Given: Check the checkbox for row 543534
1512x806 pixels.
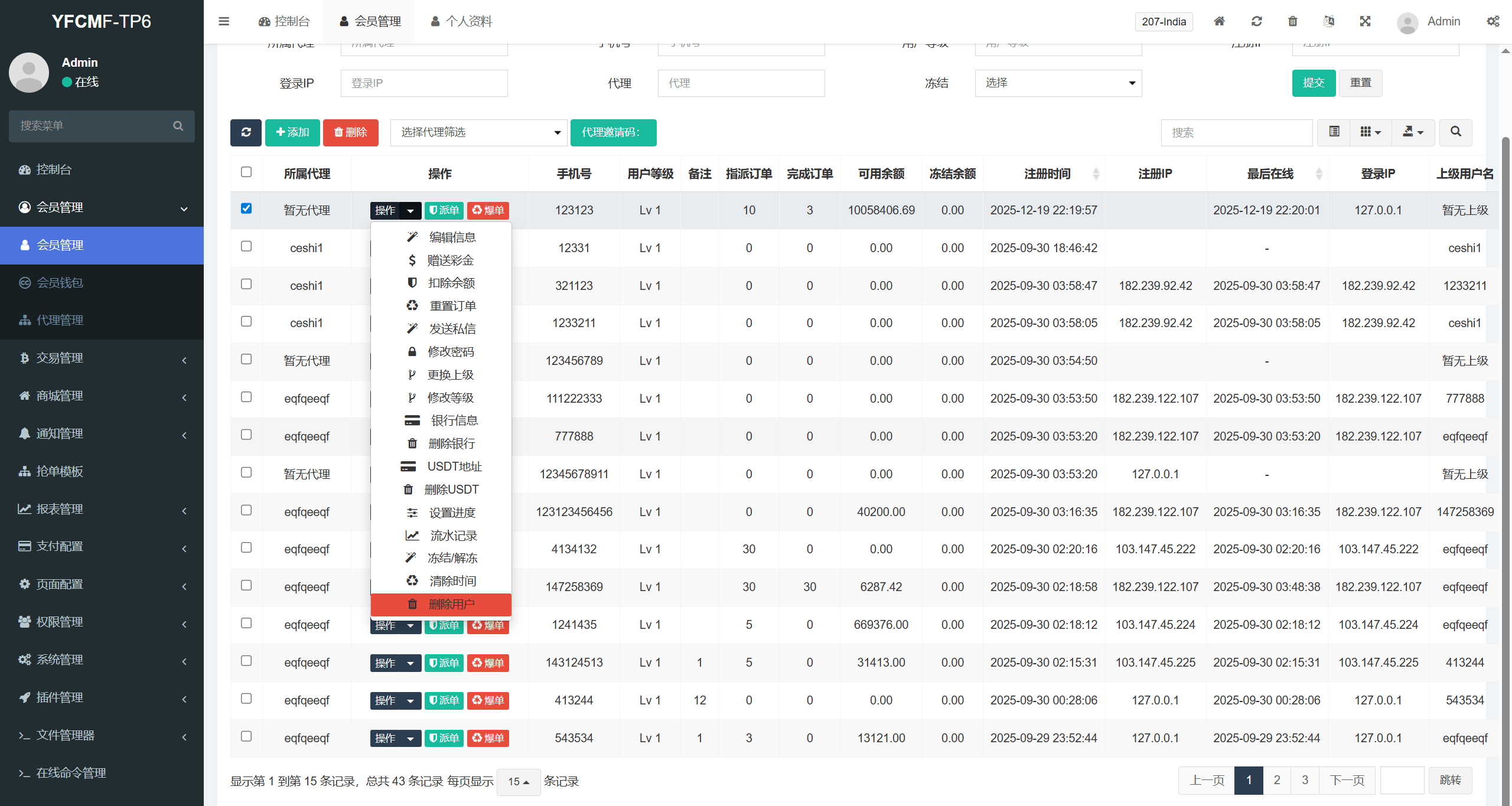Looking at the screenshot, I should tap(246, 736).
